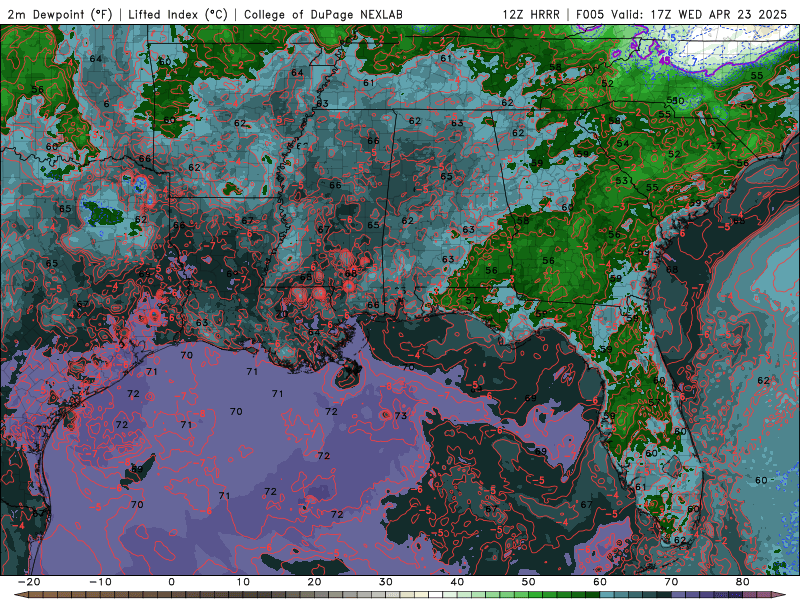
Task: Click the '50' label on the color scale
Action: click(529, 582)
